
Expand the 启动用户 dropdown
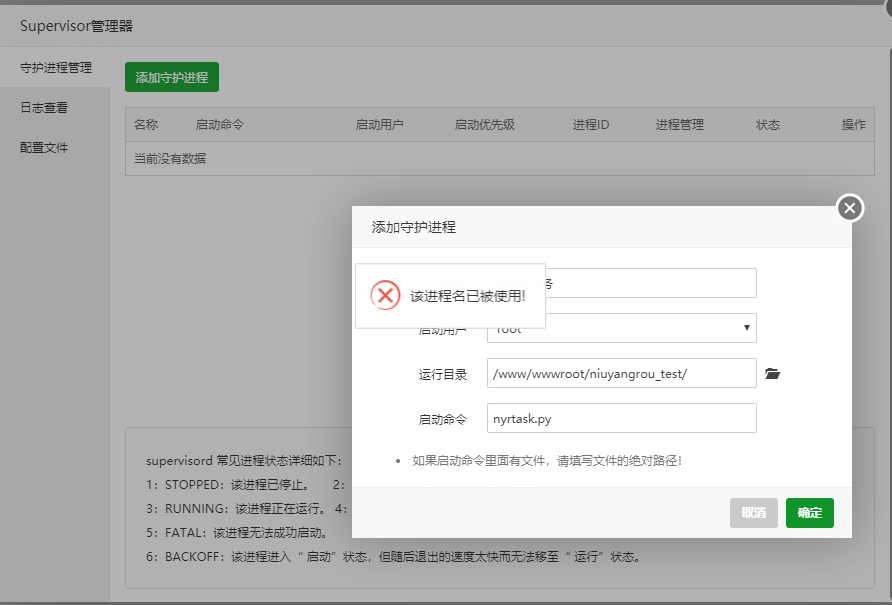622,328
